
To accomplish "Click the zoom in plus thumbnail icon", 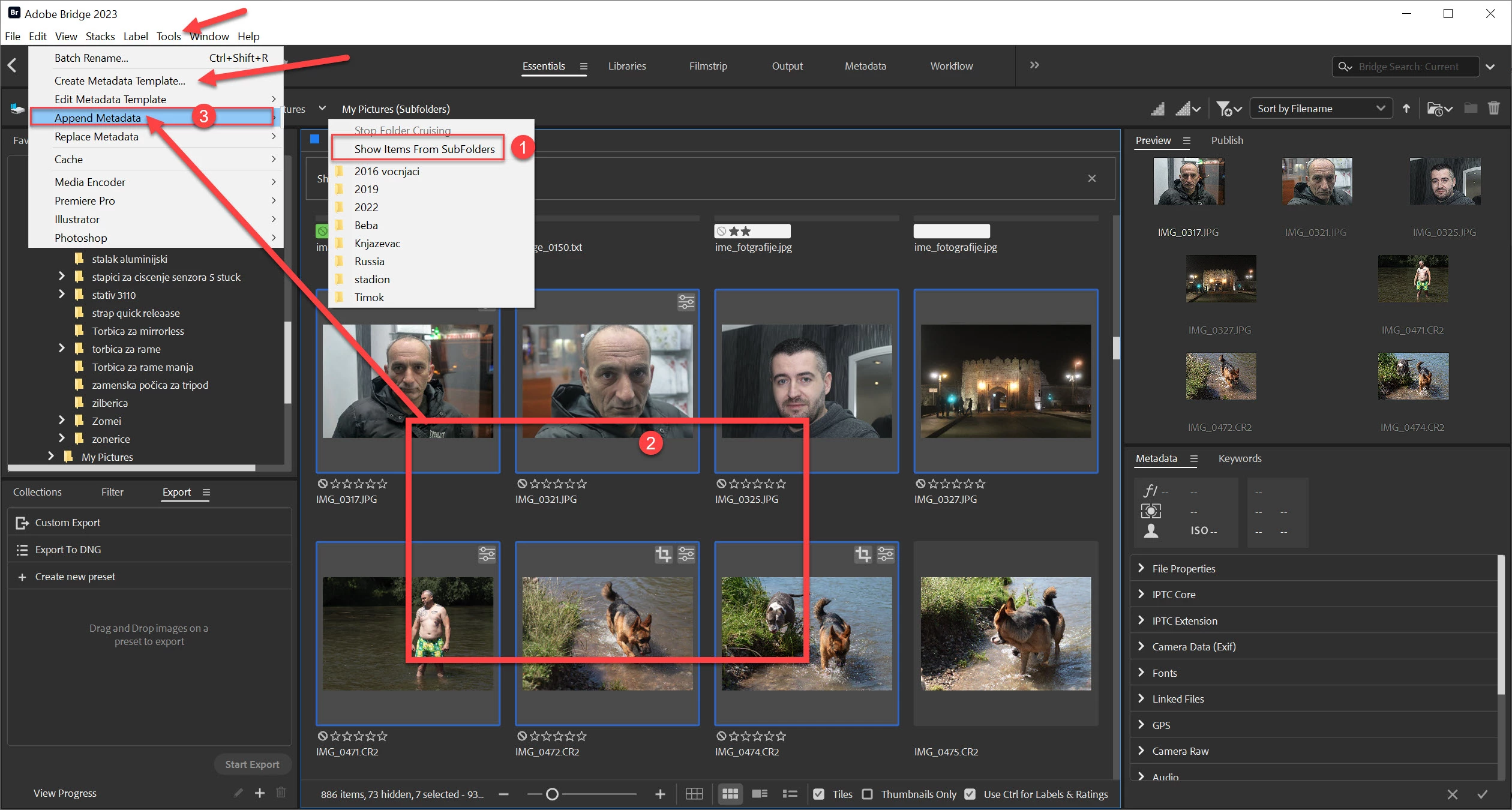I will pyautogui.click(x=660, y=794).
